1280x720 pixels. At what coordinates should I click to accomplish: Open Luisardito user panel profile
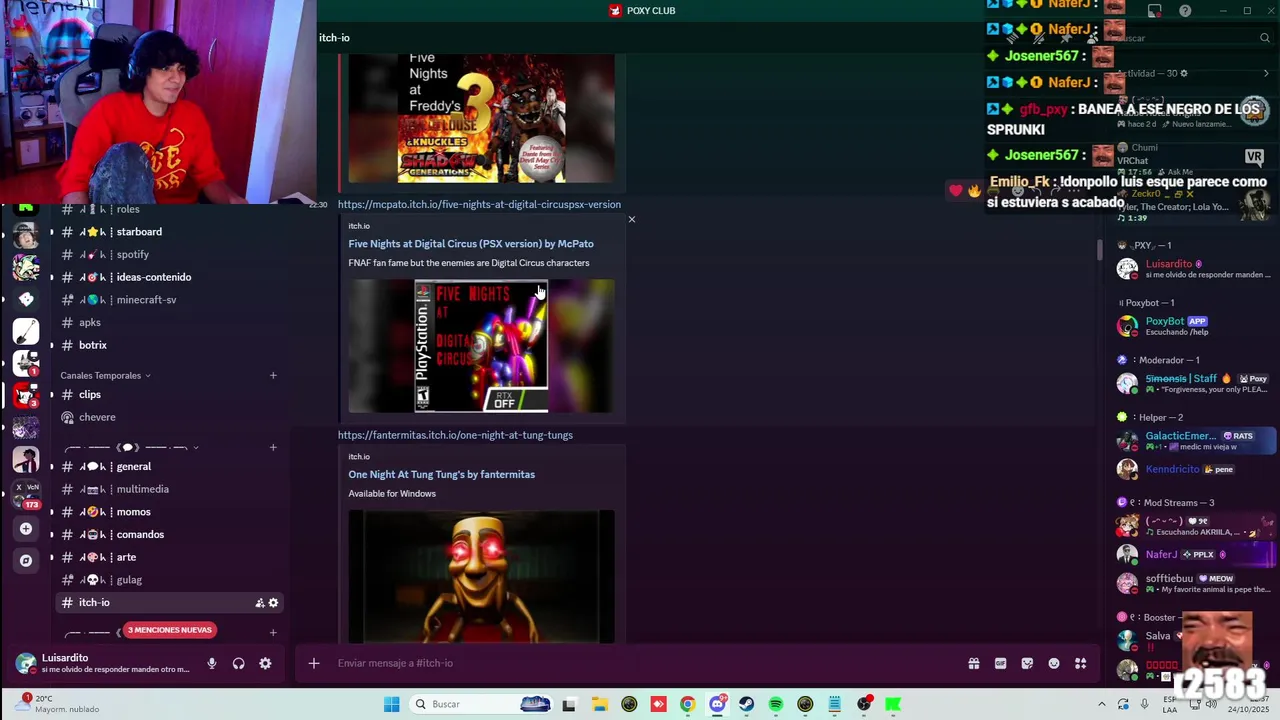coord(100,664)
